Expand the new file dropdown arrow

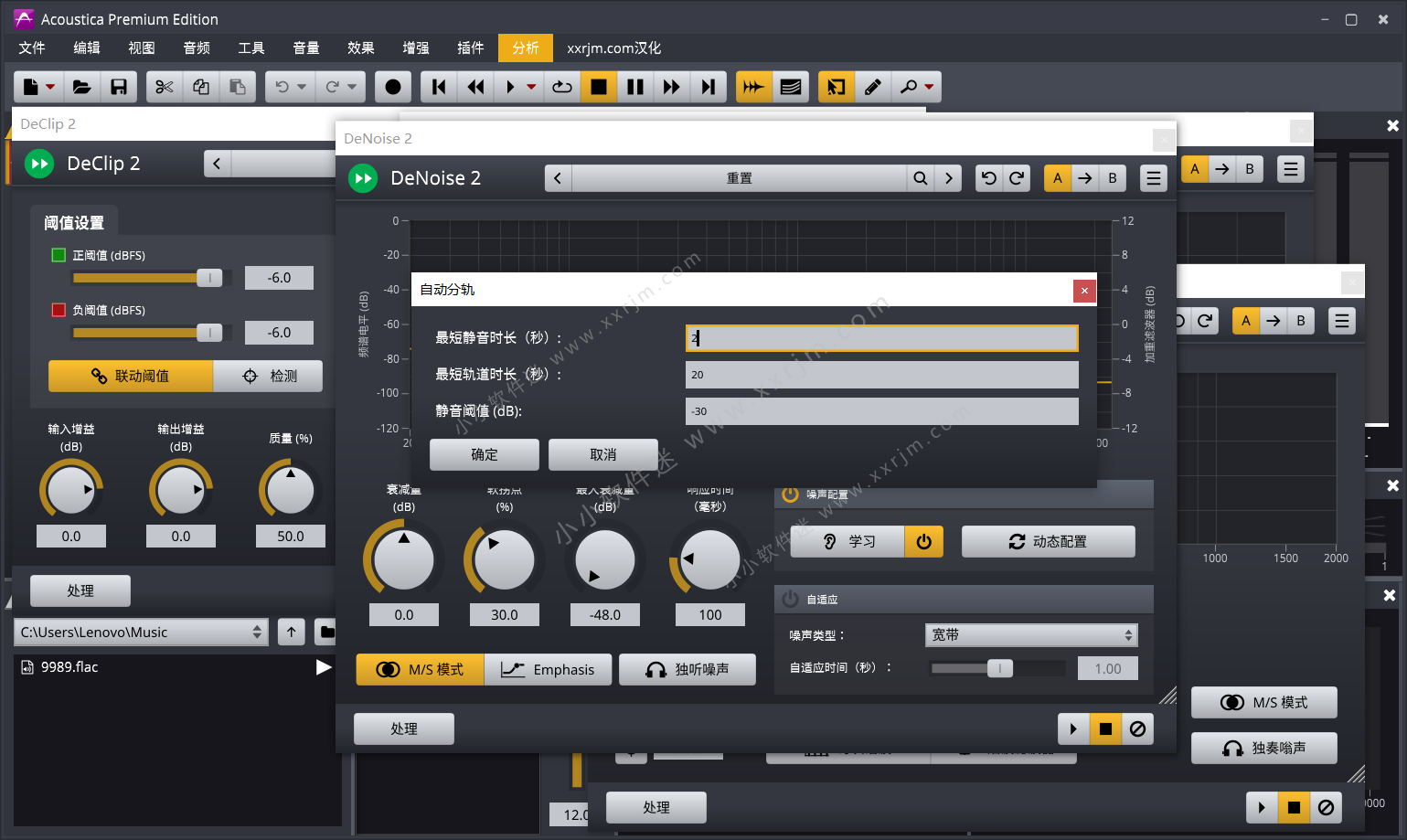[x=51, y=87]
